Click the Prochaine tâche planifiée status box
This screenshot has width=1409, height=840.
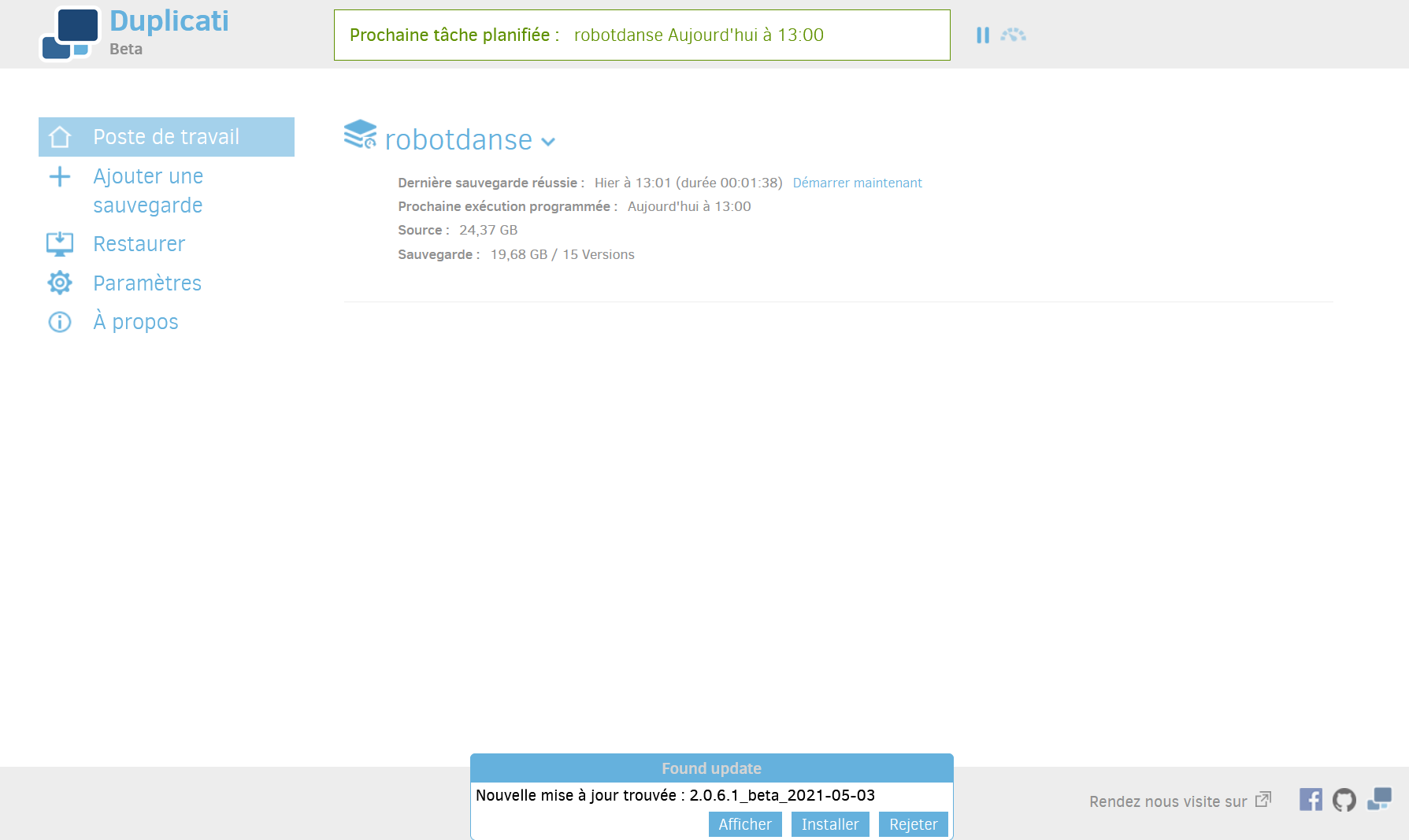tap(642, 35)
